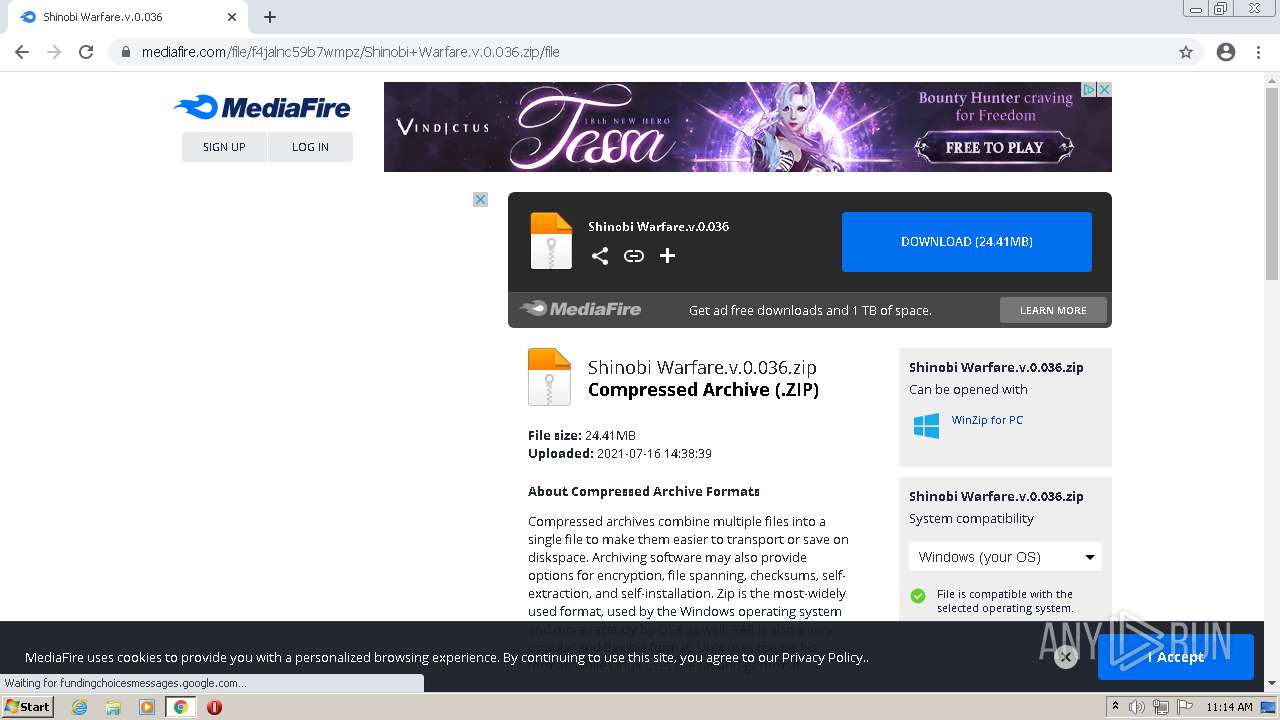The height and width of the screenshot is (720, 1280).
Task: Open the file explorer taskbar icon
Action: tap(113, 707)
